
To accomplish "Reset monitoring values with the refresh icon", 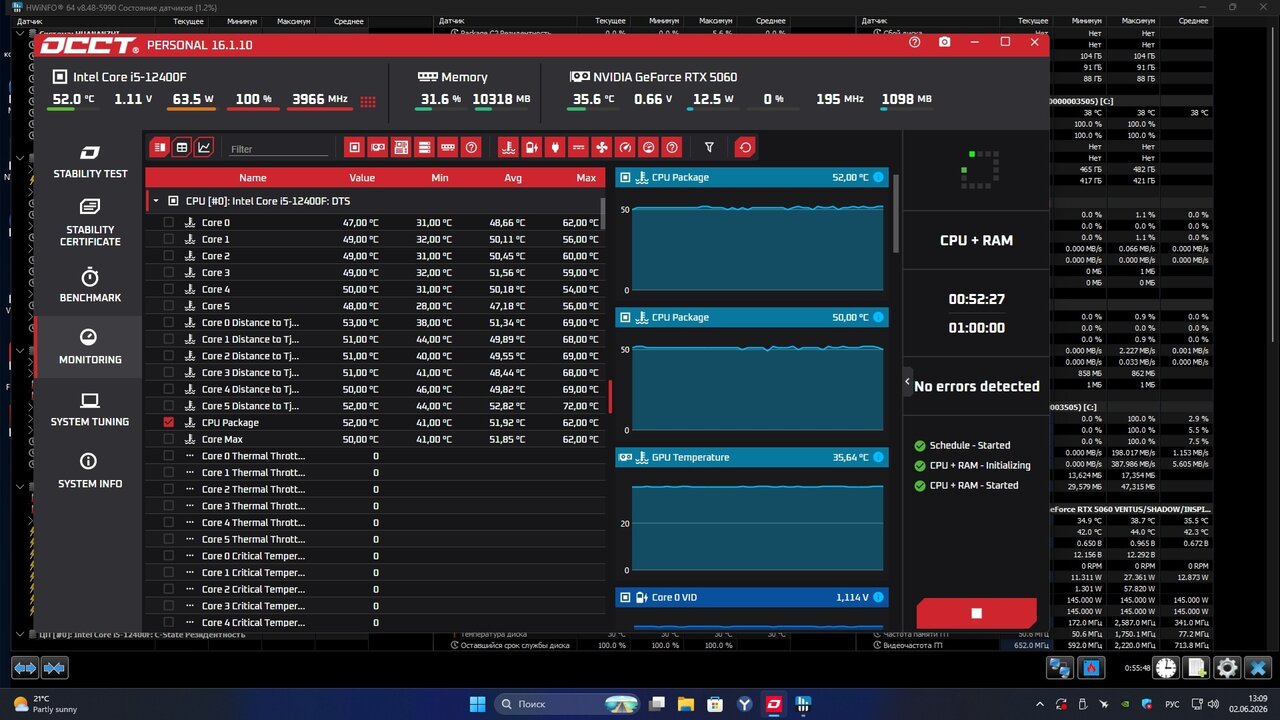I will [745, 147].
